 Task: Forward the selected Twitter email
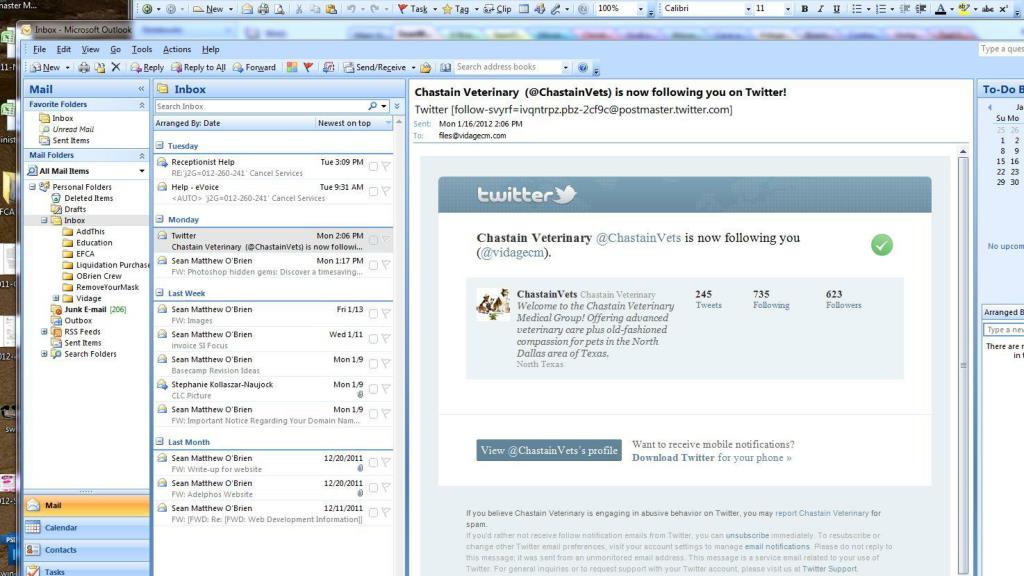(x=254, y=67)
